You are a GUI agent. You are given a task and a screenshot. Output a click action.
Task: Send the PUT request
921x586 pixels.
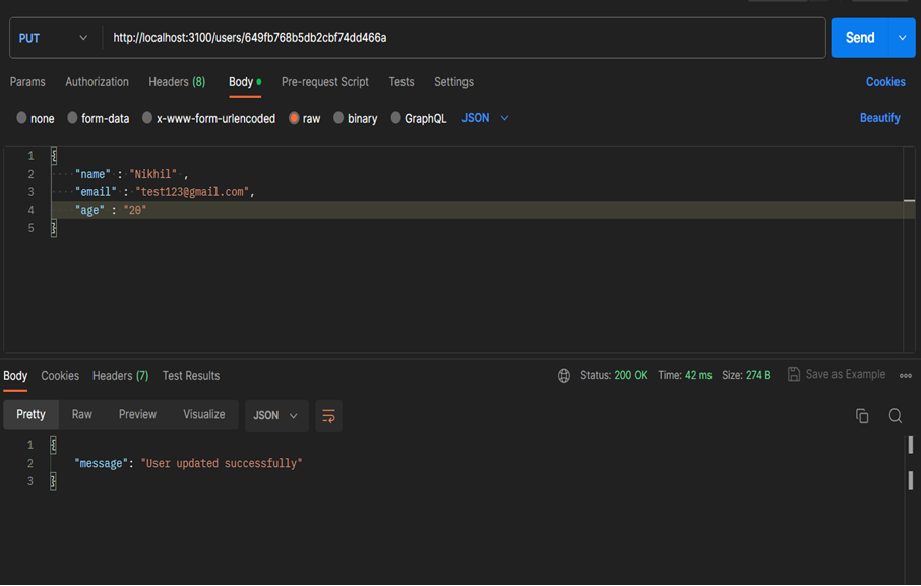[x=860, y=38]
